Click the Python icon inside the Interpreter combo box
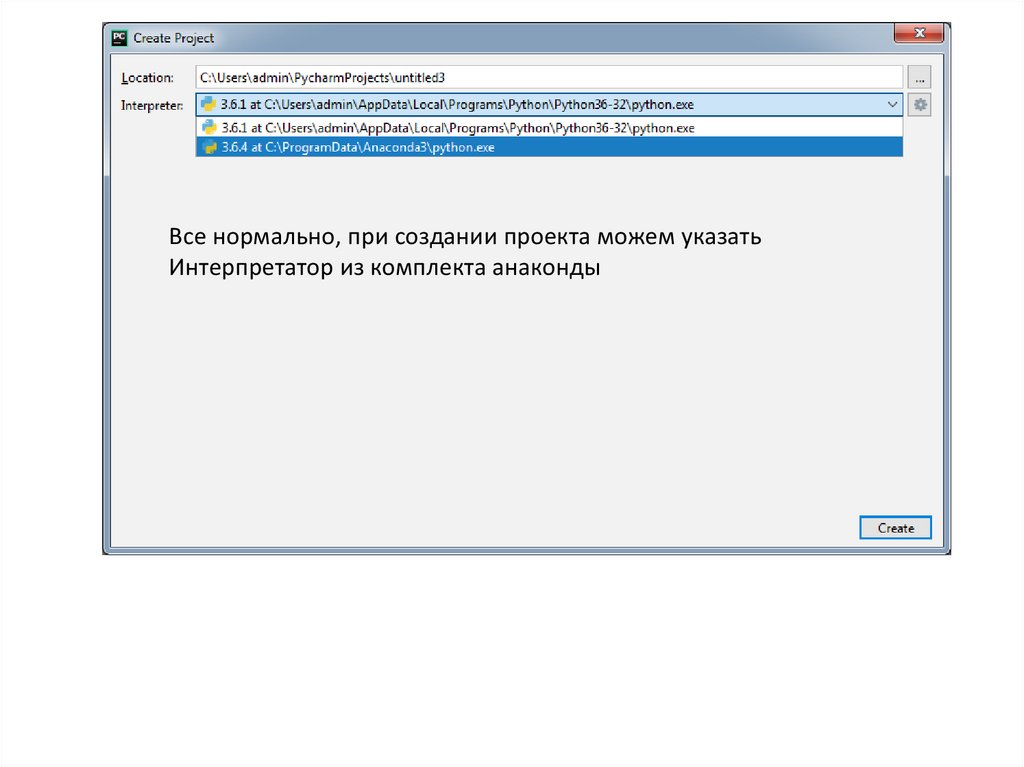 tap(208, 104)
